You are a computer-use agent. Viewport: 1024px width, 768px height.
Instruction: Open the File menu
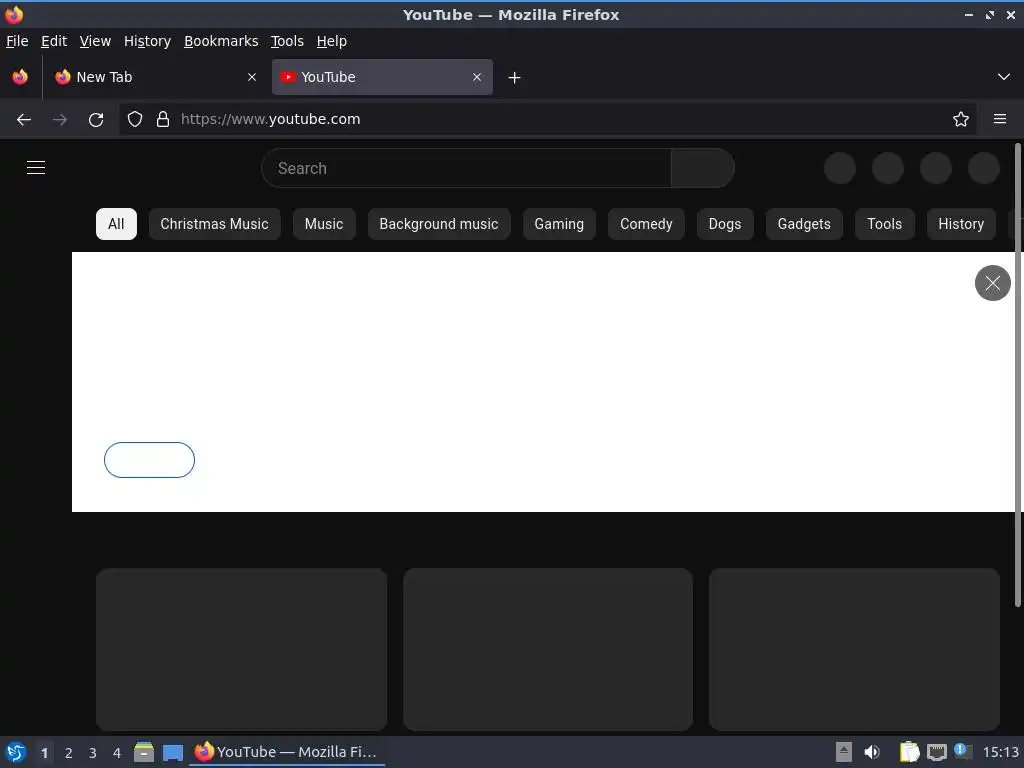click(17, 41)
